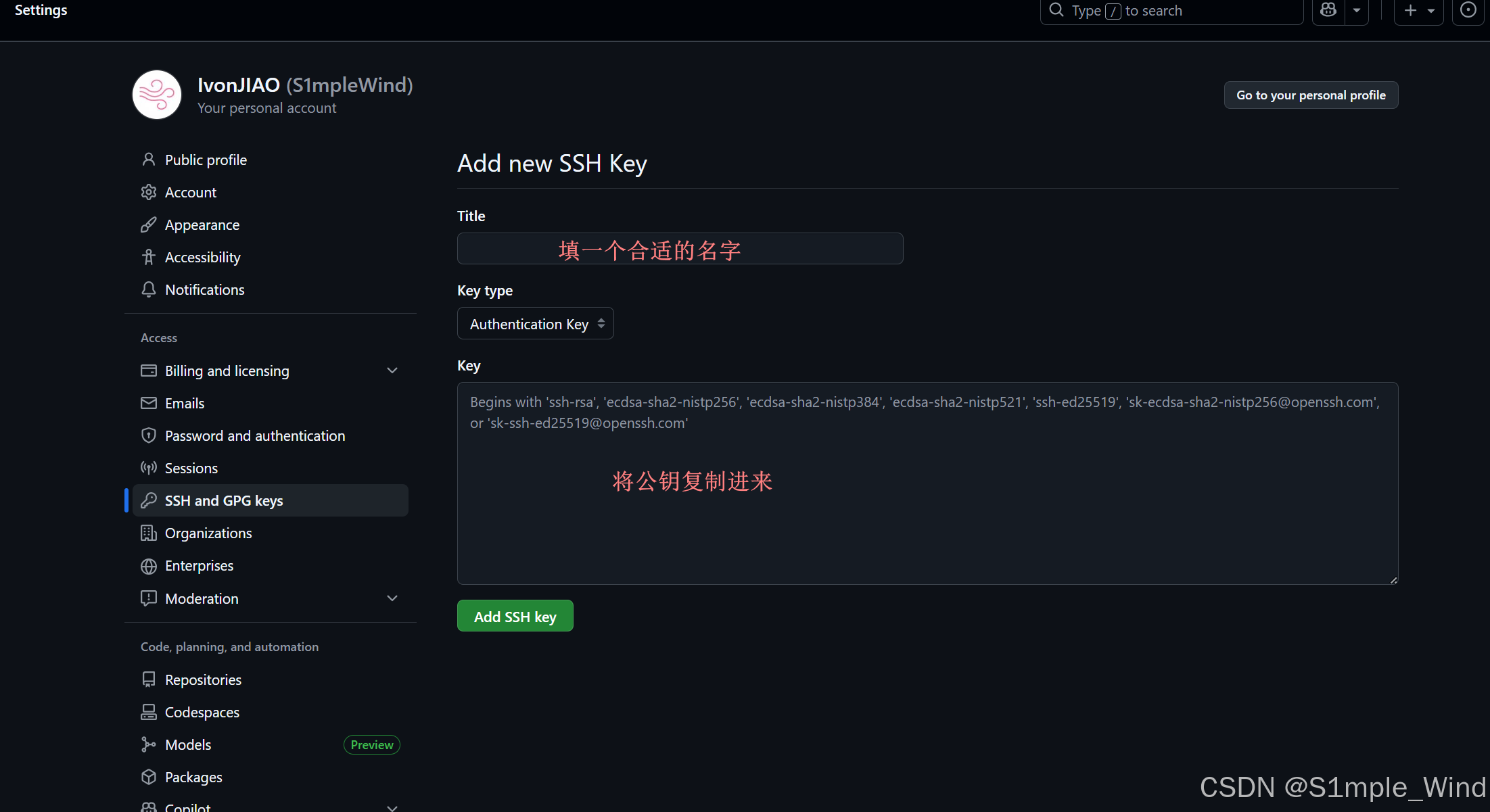1490x812 pixels.
Task: Open dropdown arrow next to Copilot icon
Action: [x=1357, y=10]
